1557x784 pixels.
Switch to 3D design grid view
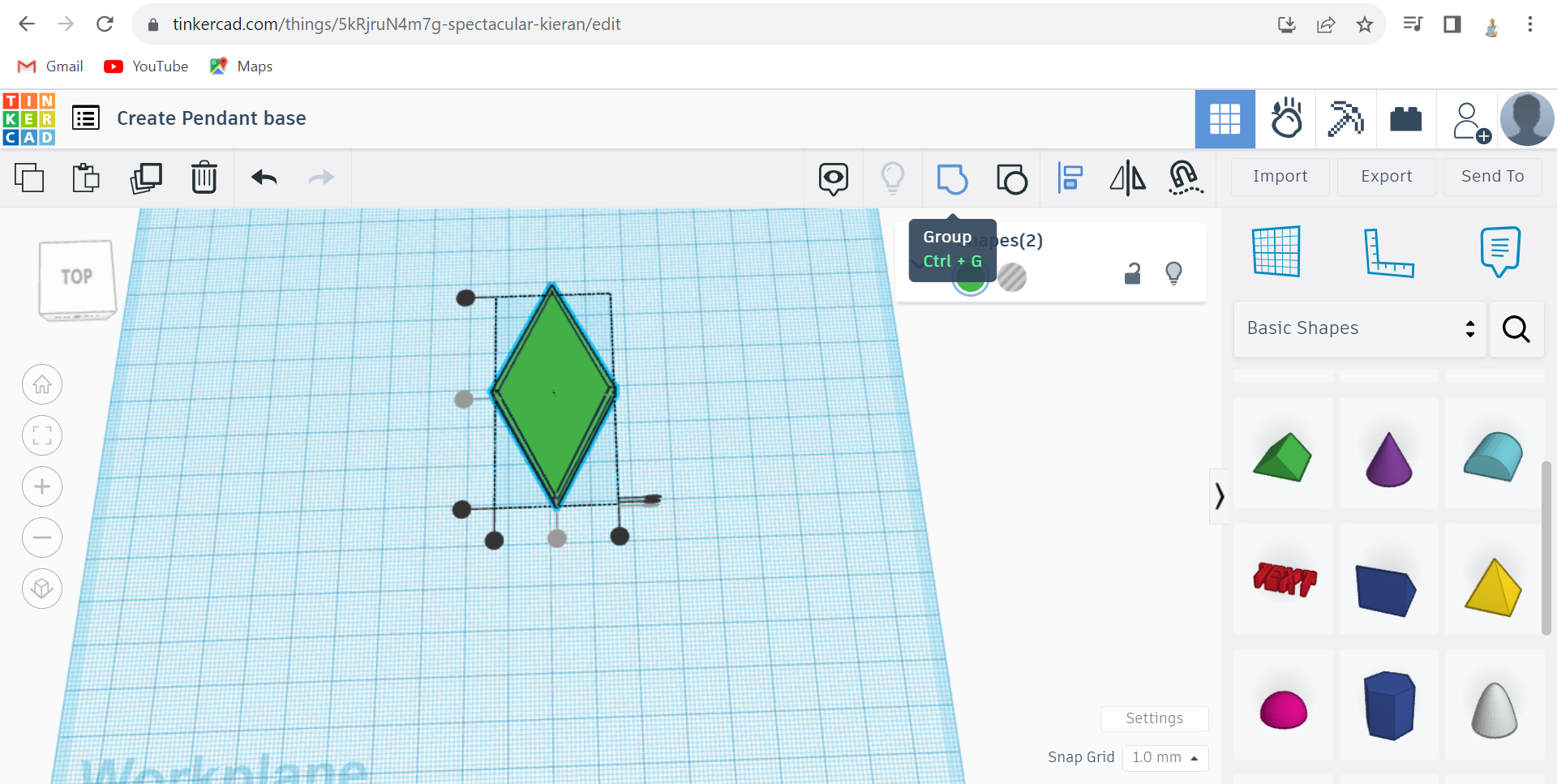click(1225, 119)
